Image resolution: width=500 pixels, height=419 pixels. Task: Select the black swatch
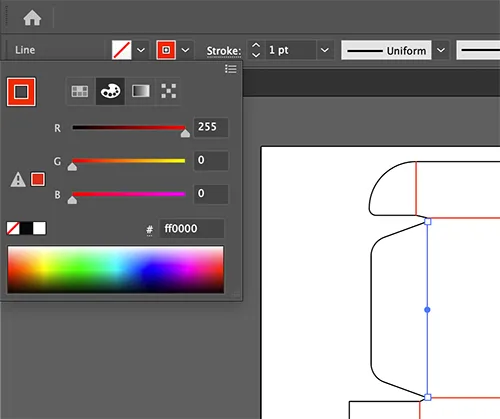26,228
